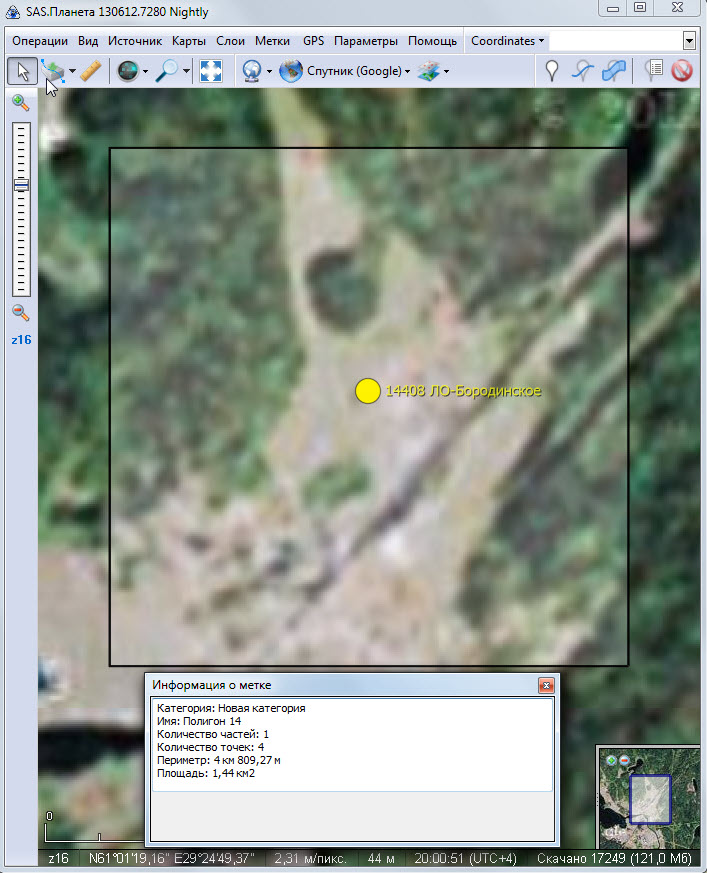The height and width of the screenshot is (873, 707).
Task: Close the Информация о метке window
Action: click(545, 685)
